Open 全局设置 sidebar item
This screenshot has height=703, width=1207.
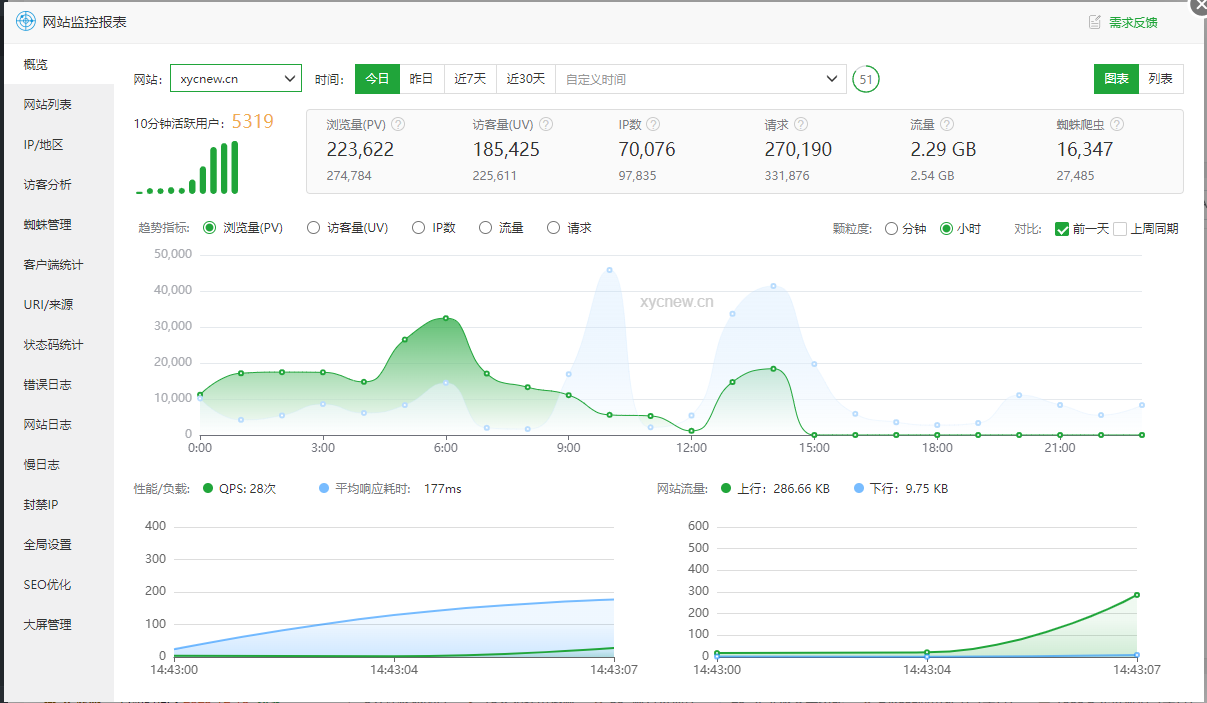click(58, 544)
